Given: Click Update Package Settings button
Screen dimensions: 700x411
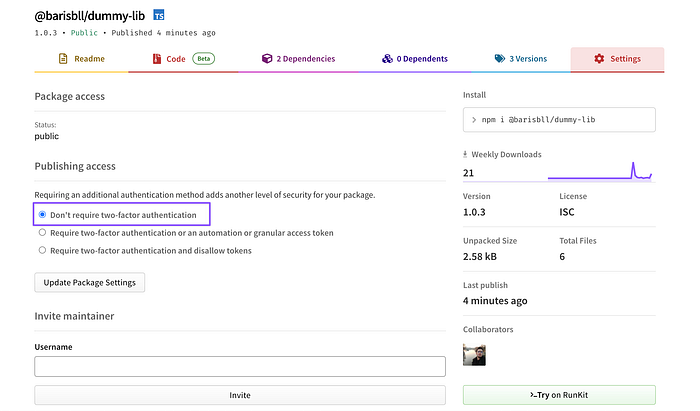Looking at the screenshot, I should point(90,282).
